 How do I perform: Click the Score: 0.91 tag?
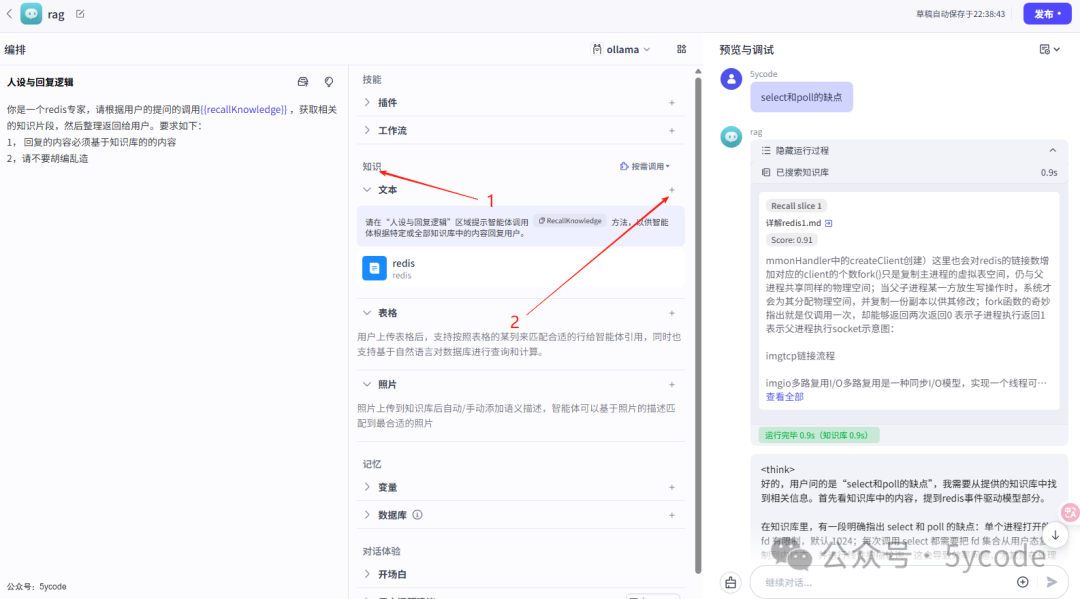(791, 240)
